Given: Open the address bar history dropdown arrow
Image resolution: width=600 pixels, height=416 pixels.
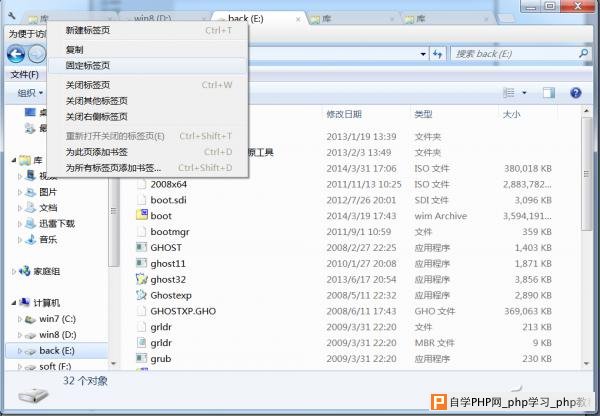Looking at the screenshot, I should (x=423, y=54).
